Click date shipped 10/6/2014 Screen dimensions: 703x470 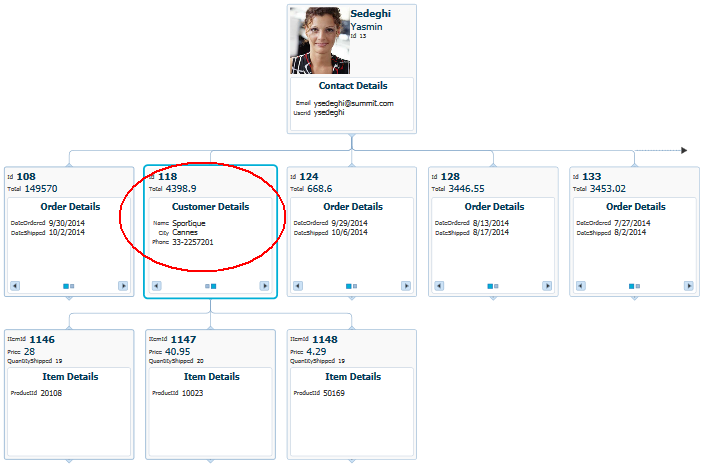(x=349, y=232)
